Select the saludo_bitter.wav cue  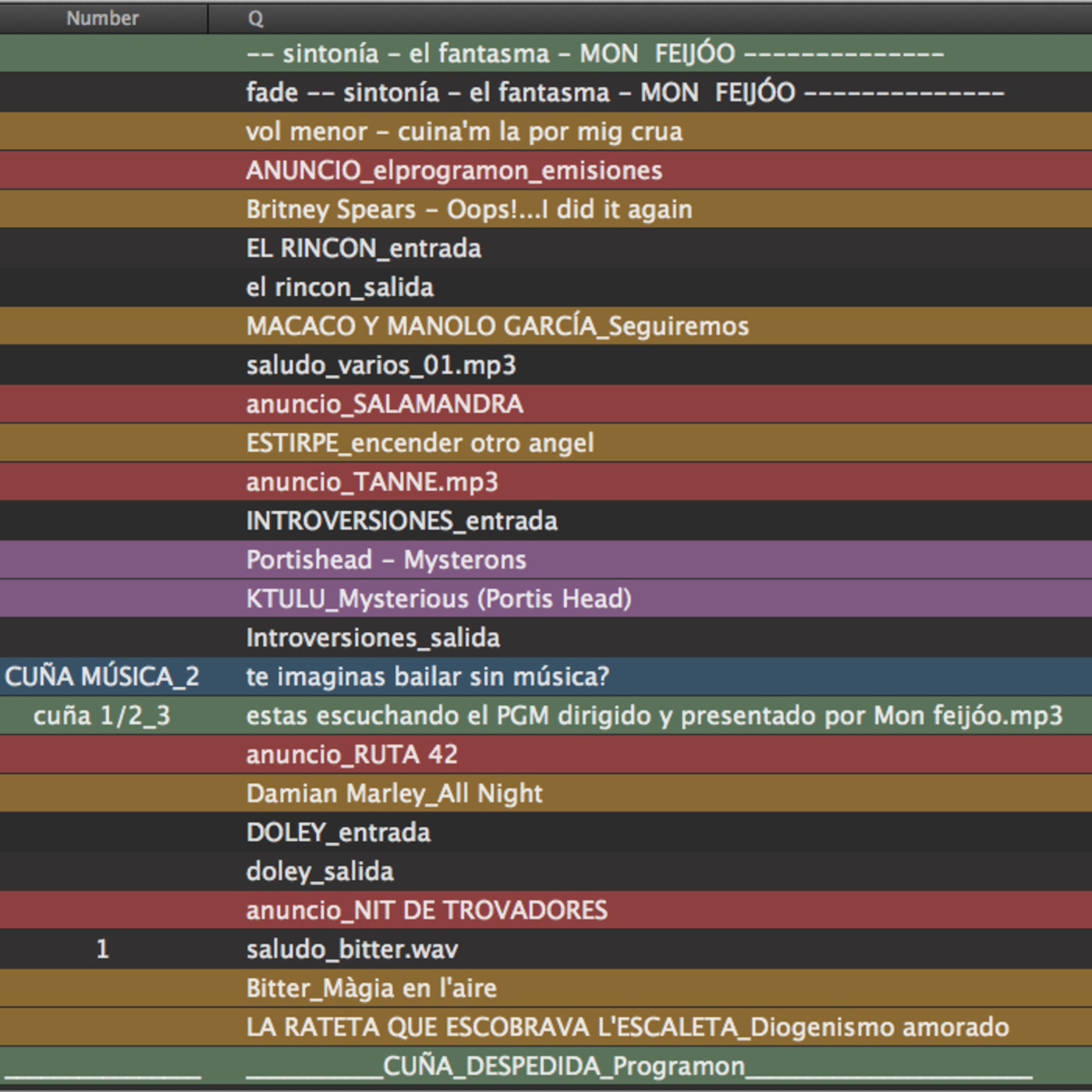point(352,949)
